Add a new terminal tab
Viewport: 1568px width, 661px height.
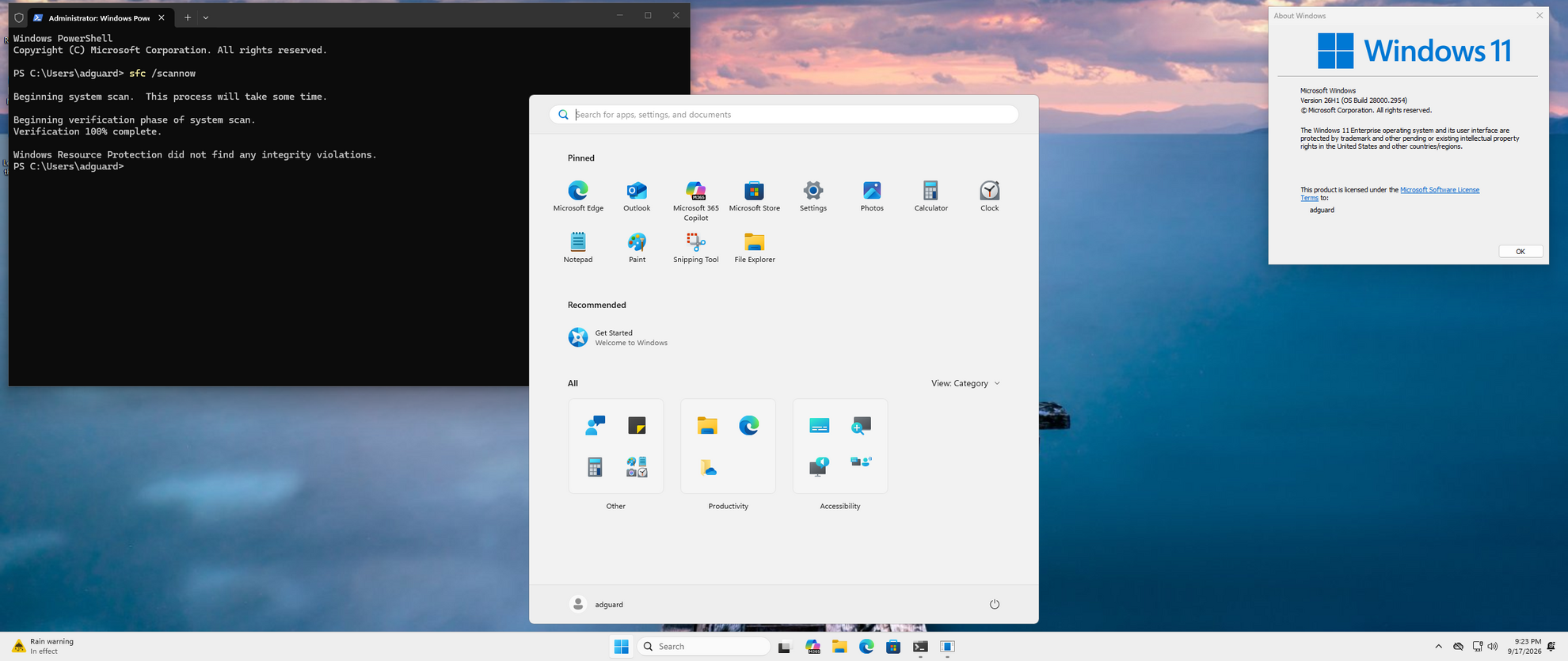(x=188, y=17)
